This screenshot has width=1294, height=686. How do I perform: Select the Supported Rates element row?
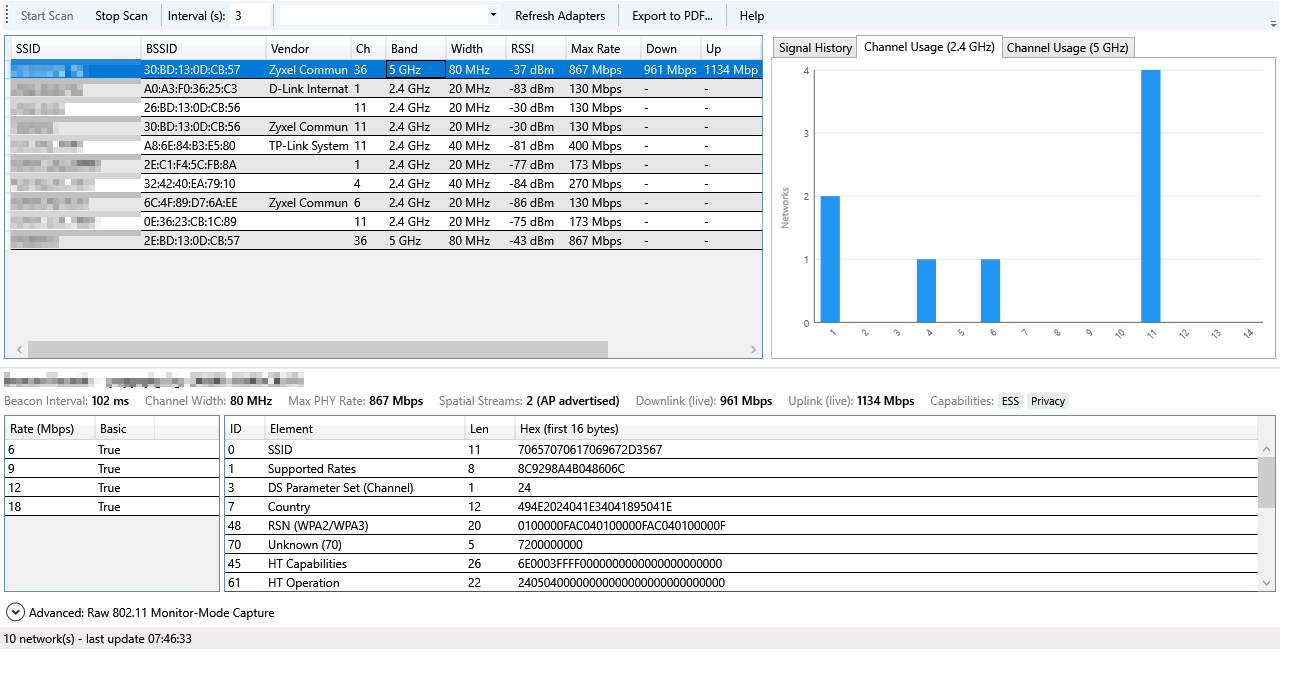741,469
